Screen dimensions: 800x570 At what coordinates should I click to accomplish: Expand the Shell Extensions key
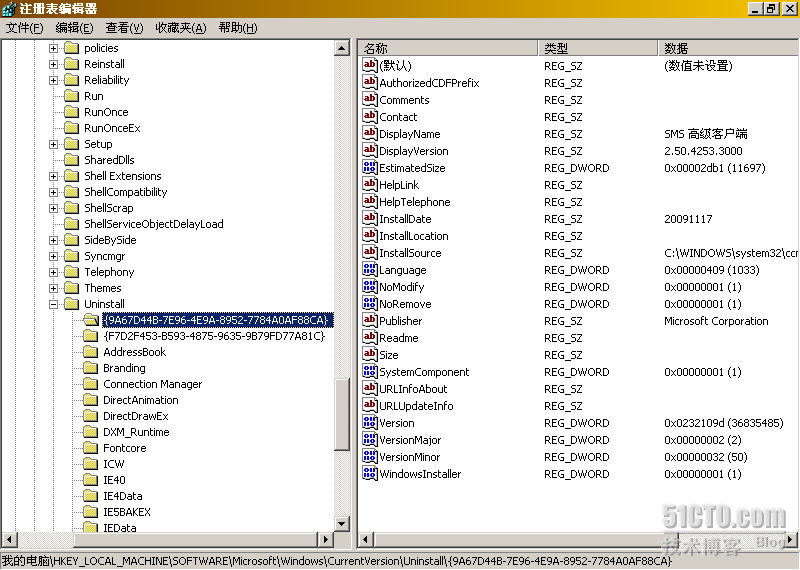(53, 176)
